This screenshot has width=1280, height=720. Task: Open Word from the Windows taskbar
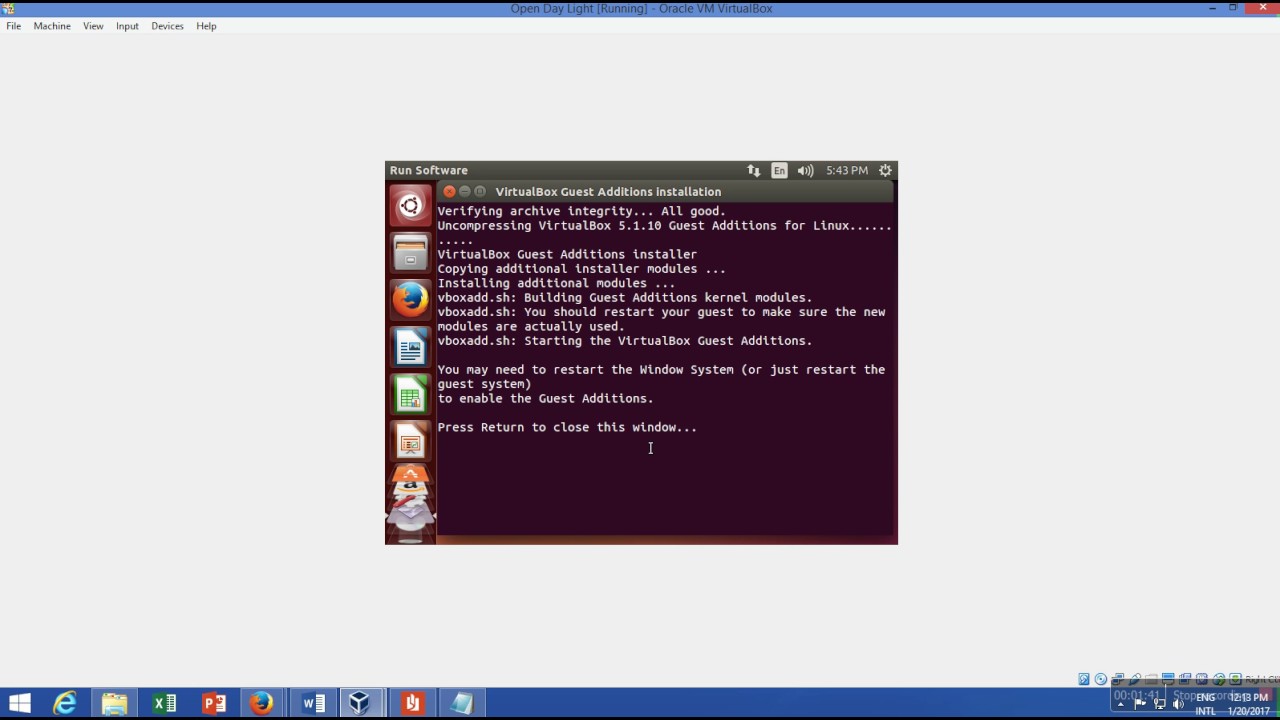pyautogui.click(x=313, y=704)
